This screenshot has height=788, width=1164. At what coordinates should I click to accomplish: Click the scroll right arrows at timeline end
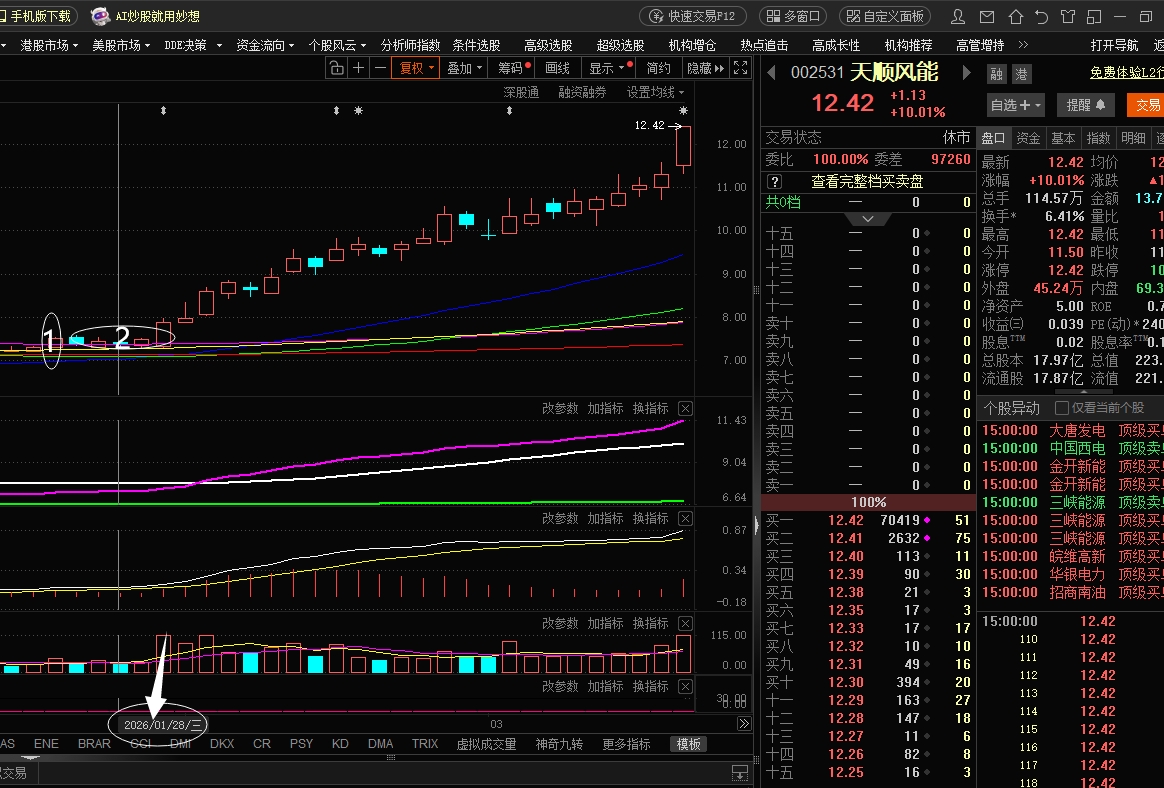(x=743, y=723)
